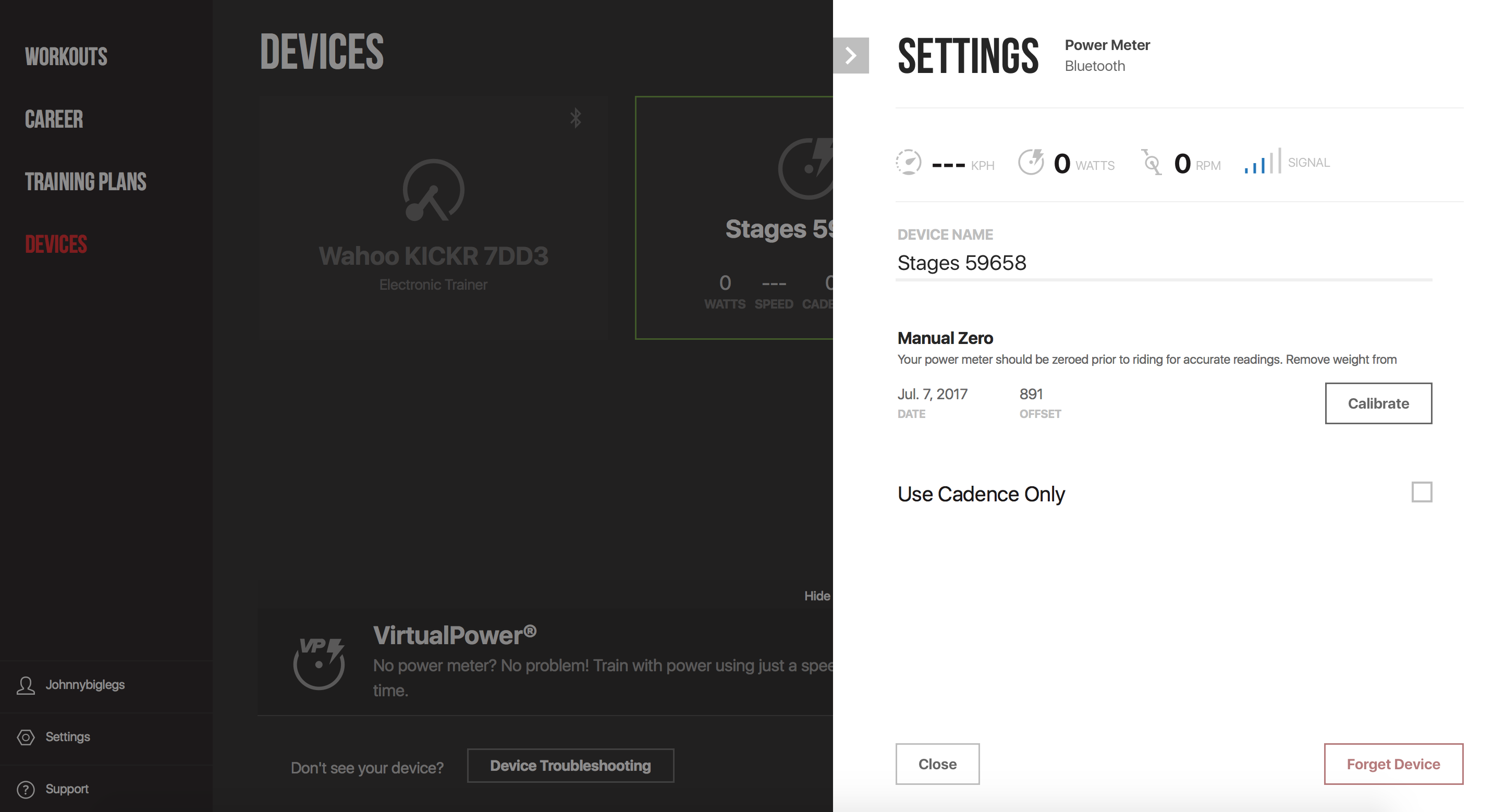Open Training Plans in the sidebar
This screenshot has width=1493, height=812.
86,182
